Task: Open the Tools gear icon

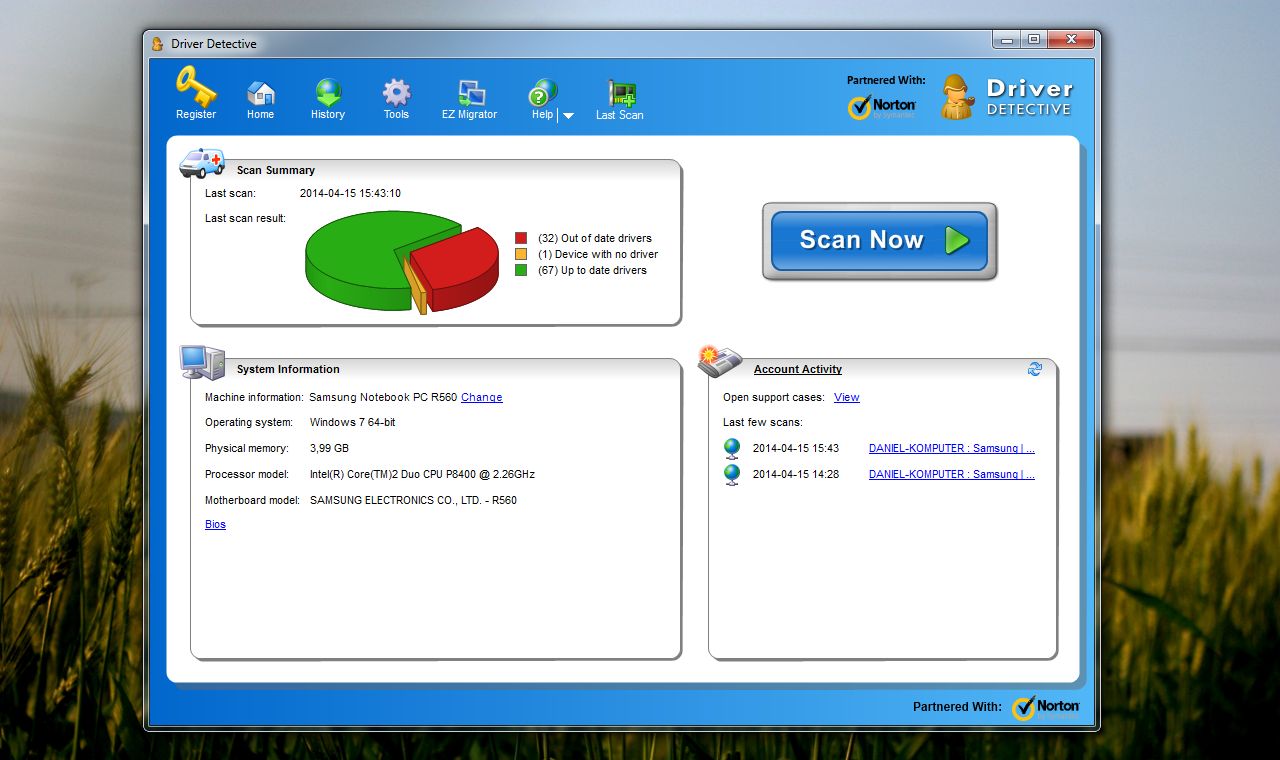Action: click(x=395, y=90)
